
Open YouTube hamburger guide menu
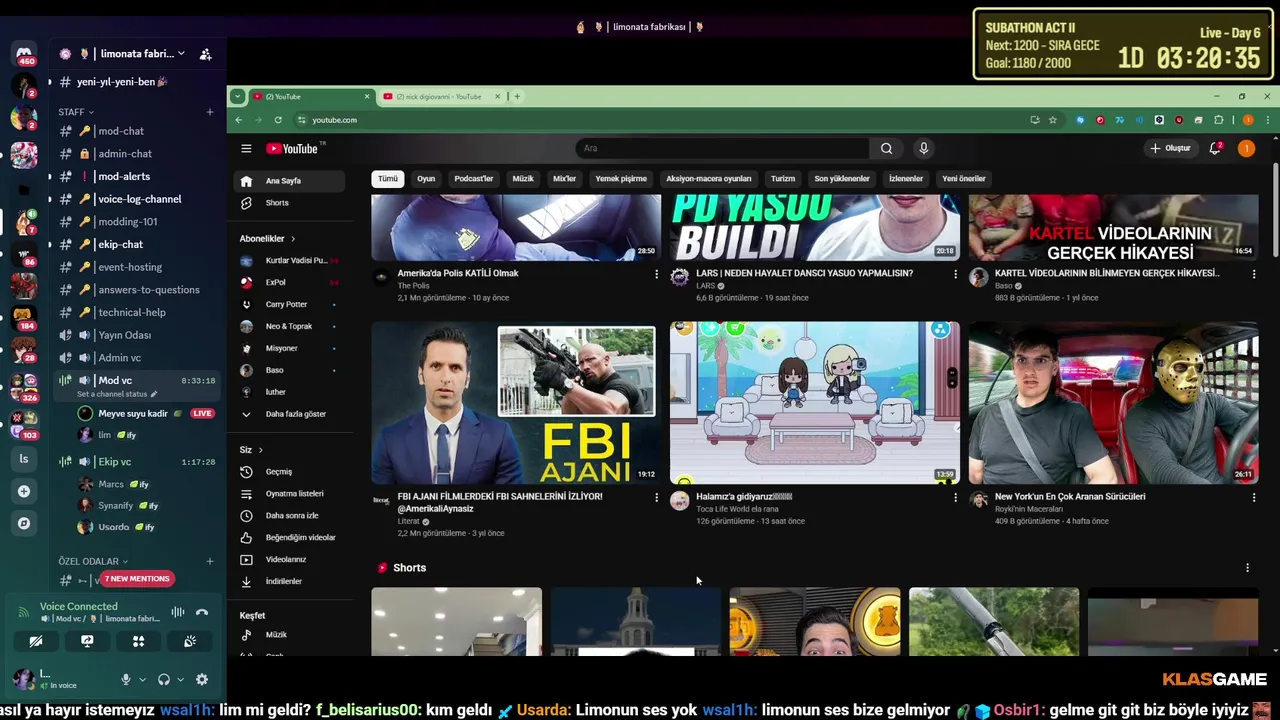[x=246, y=149]
